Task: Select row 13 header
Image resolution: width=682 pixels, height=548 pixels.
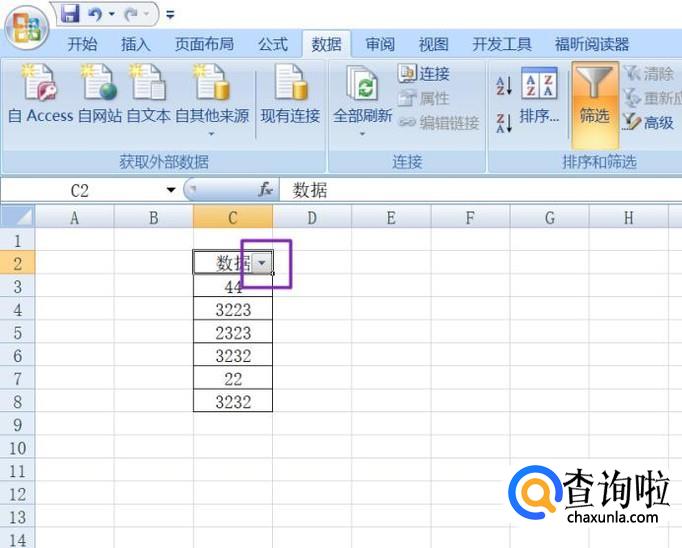Action: click(x=17, y=517)
